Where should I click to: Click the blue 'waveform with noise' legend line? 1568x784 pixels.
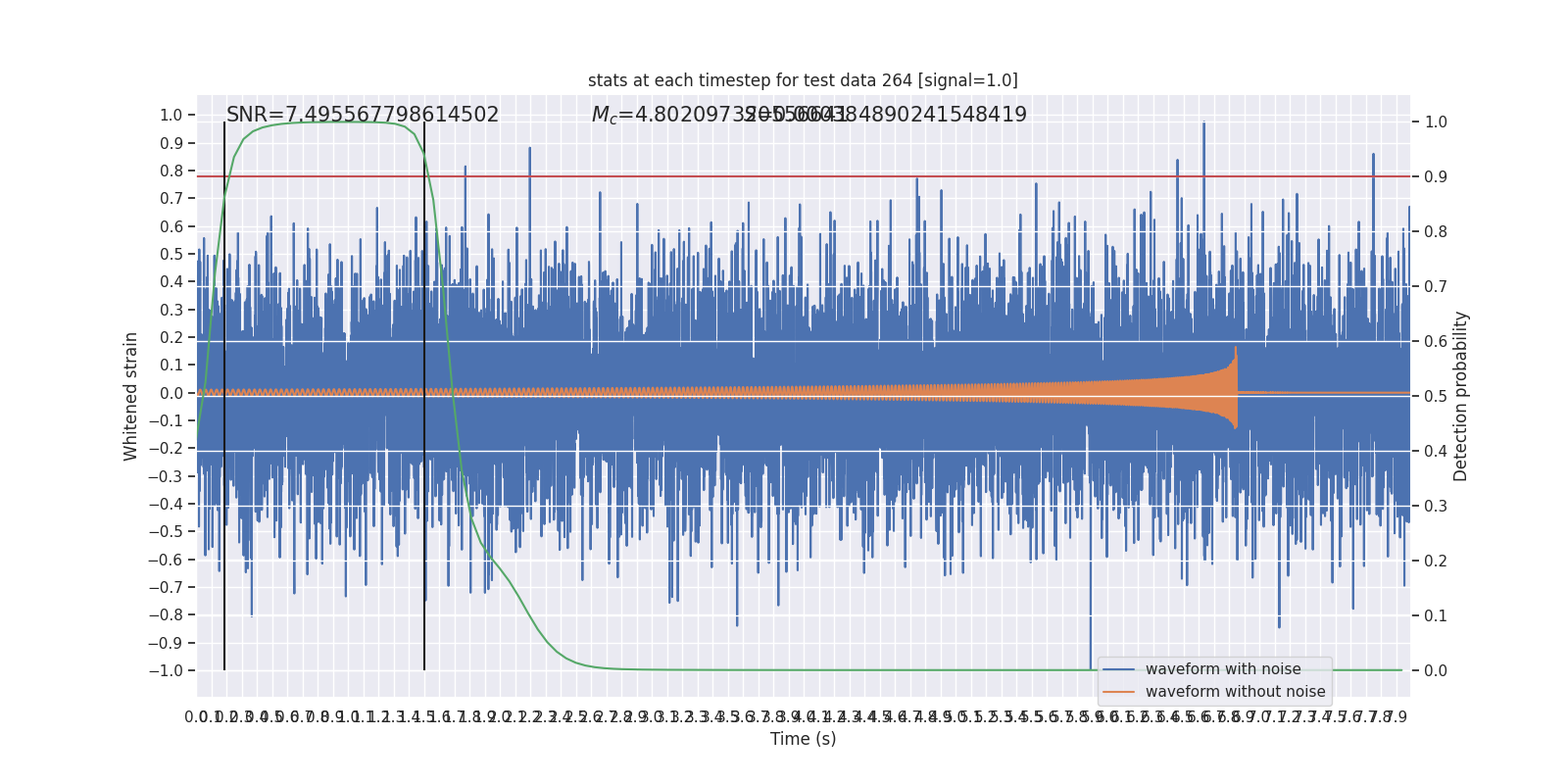tap(1118, 669)
